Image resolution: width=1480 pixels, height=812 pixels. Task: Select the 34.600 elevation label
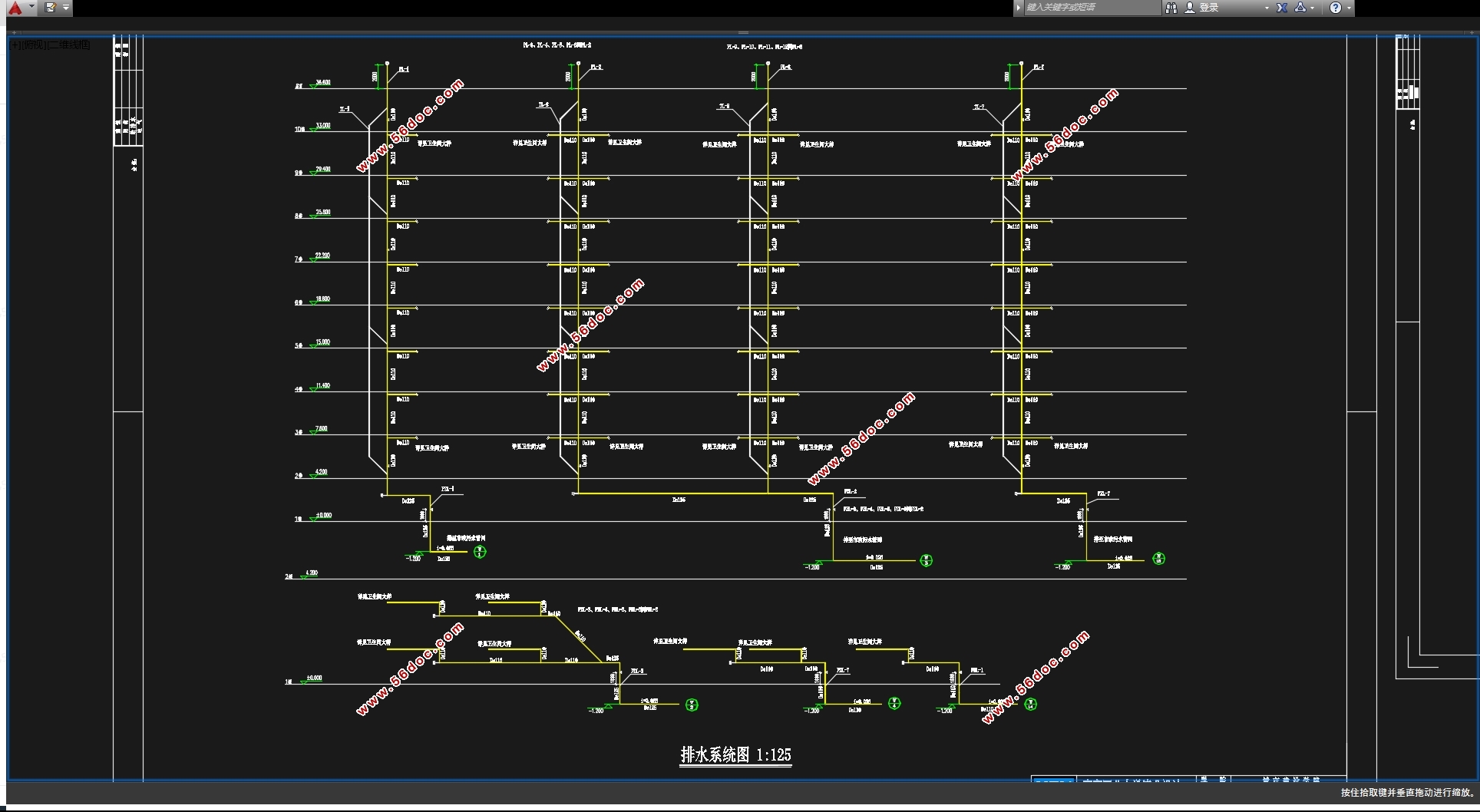323,82
